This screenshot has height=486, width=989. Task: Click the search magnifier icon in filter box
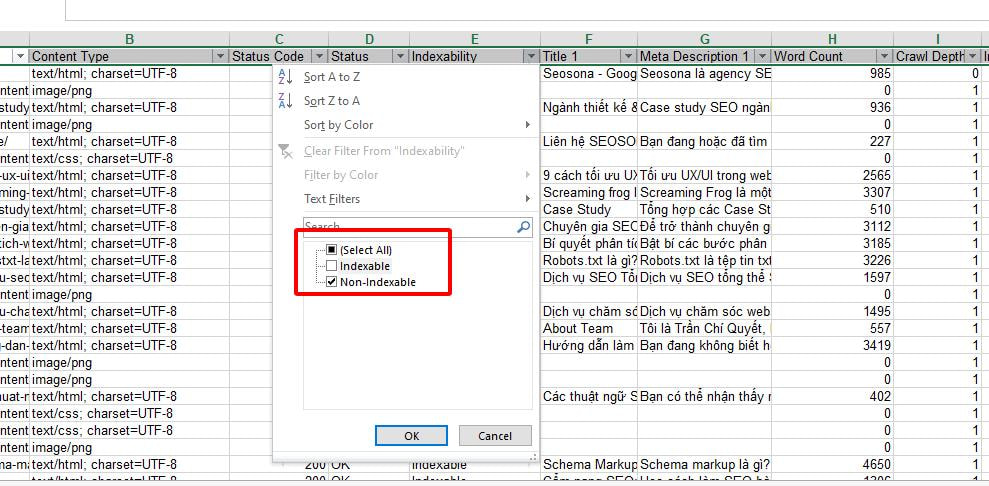[523, 227]
